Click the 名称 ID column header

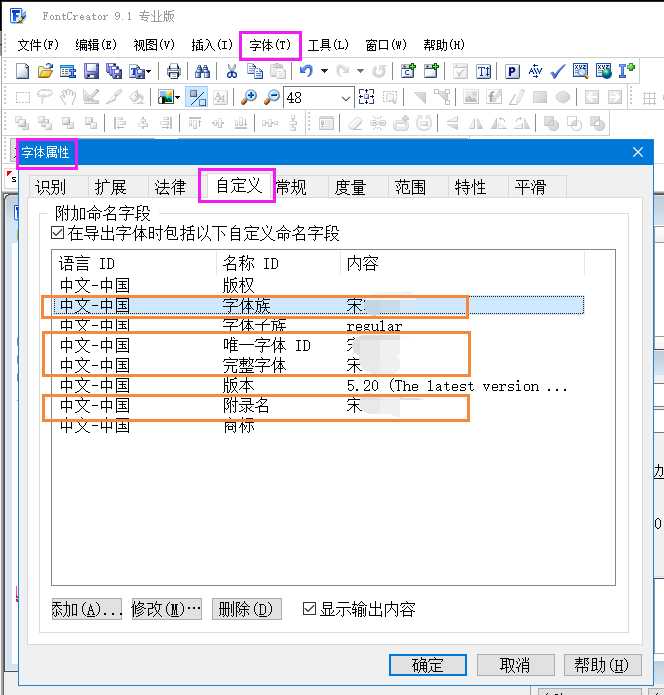(x=278, y=264)
